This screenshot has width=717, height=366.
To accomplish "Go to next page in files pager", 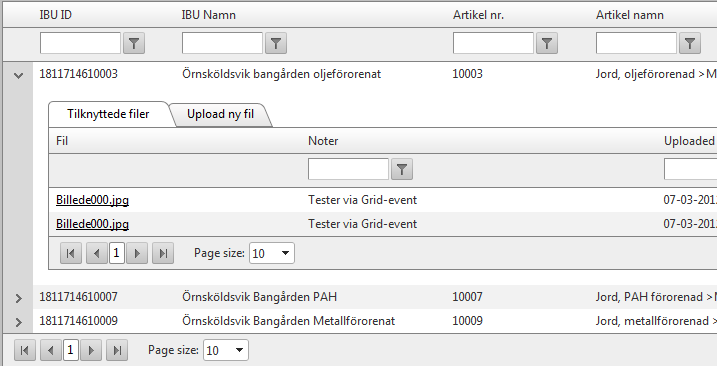I will click(137, 253).
